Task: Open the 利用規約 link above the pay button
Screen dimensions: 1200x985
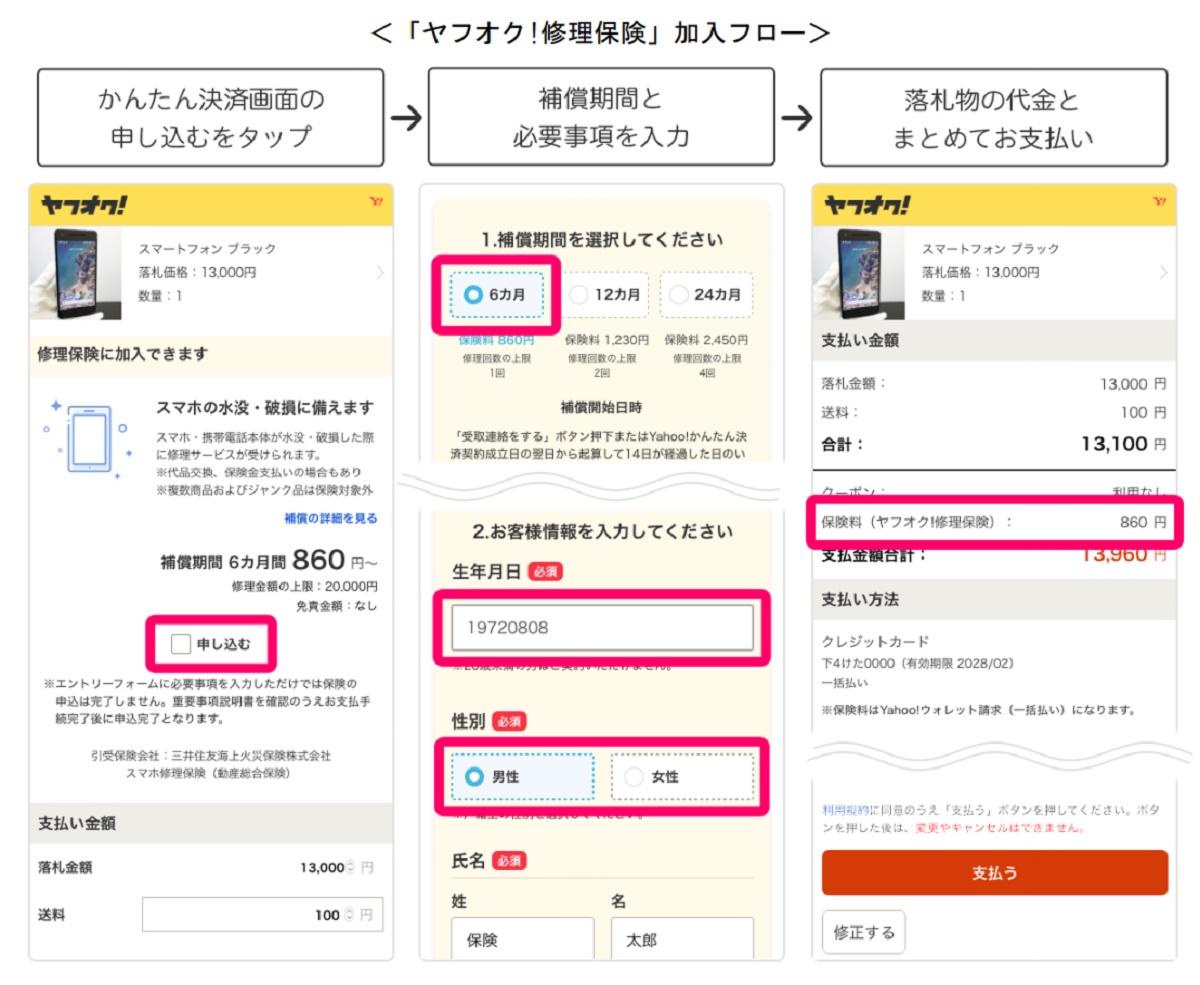Action: coord(845,810)
